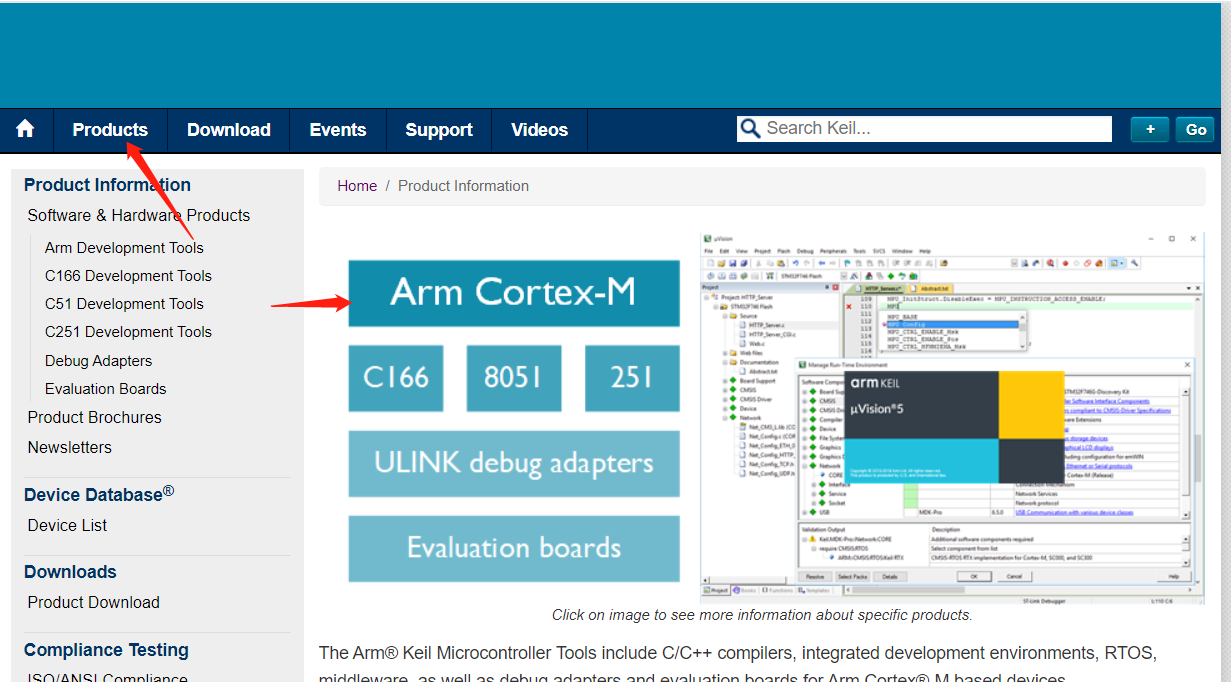Submit the search with Go button
Screen dimensions: 1231x682
pos(1196,129)
